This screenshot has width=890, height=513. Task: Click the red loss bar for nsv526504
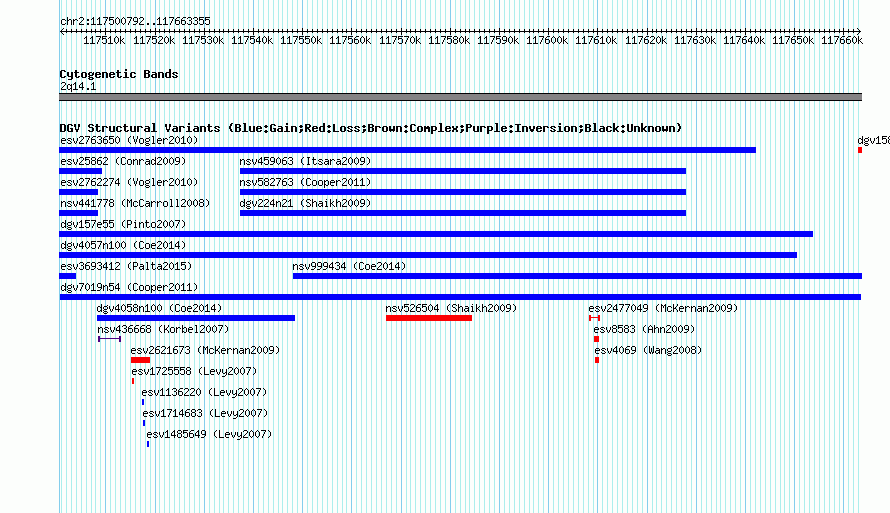coord(429,318)
